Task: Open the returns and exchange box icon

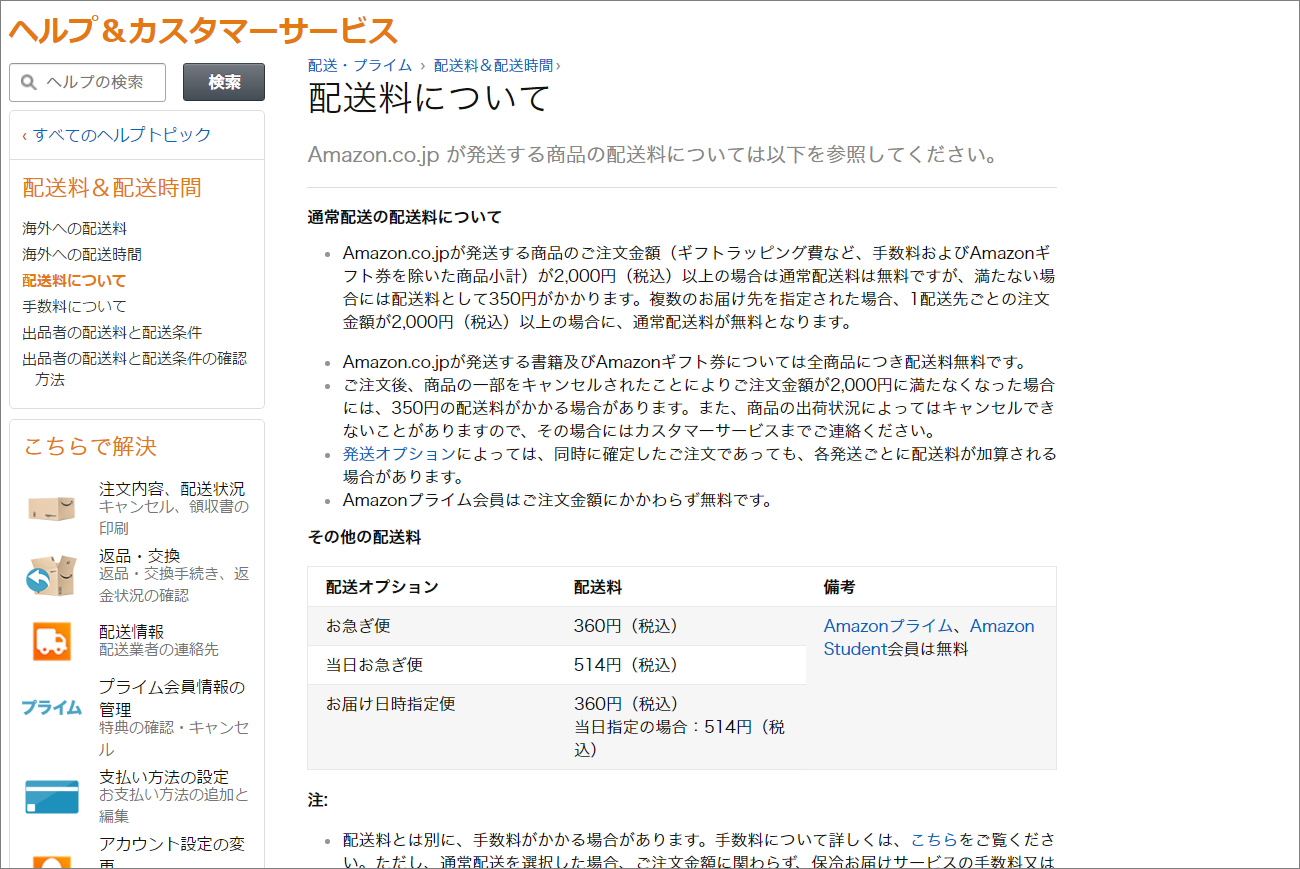Action: [x=52, y=575]
